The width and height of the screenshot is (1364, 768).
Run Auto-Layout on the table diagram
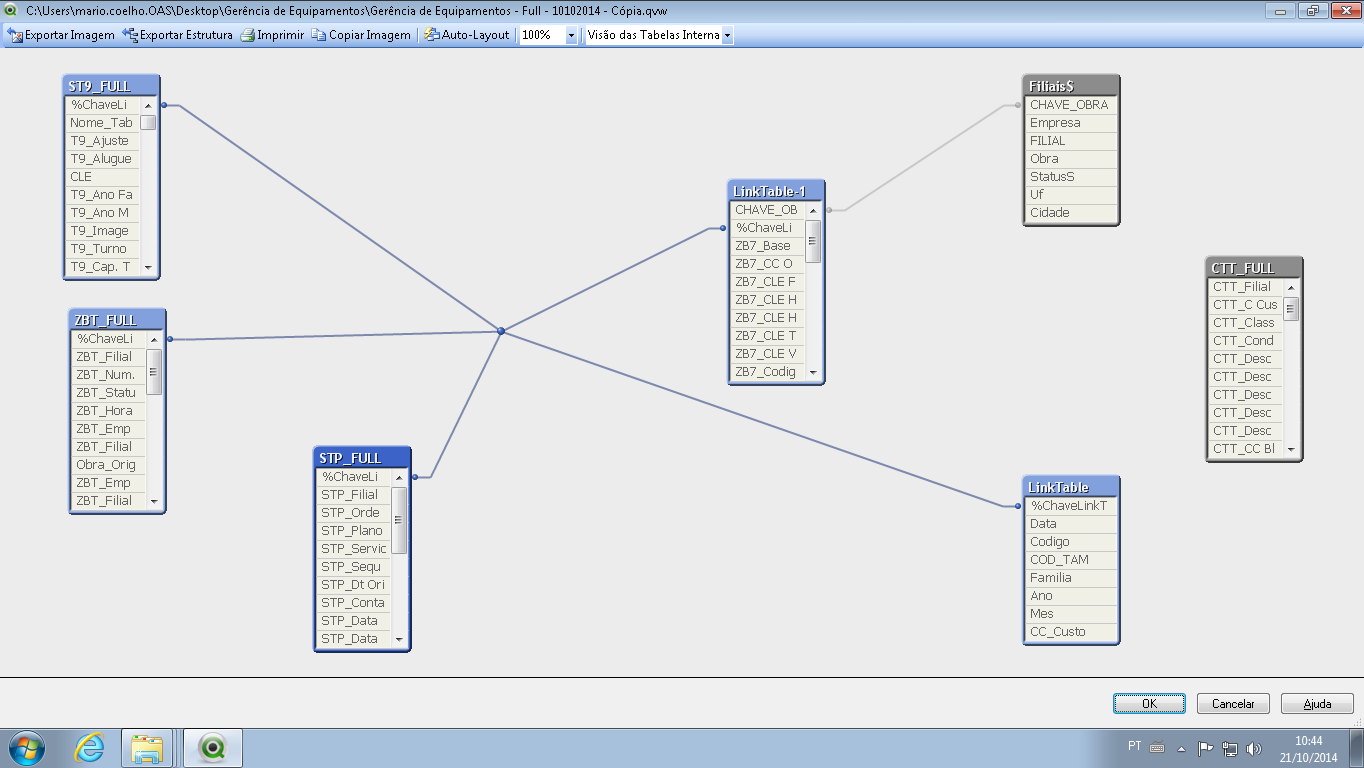[x=467, y=35]
